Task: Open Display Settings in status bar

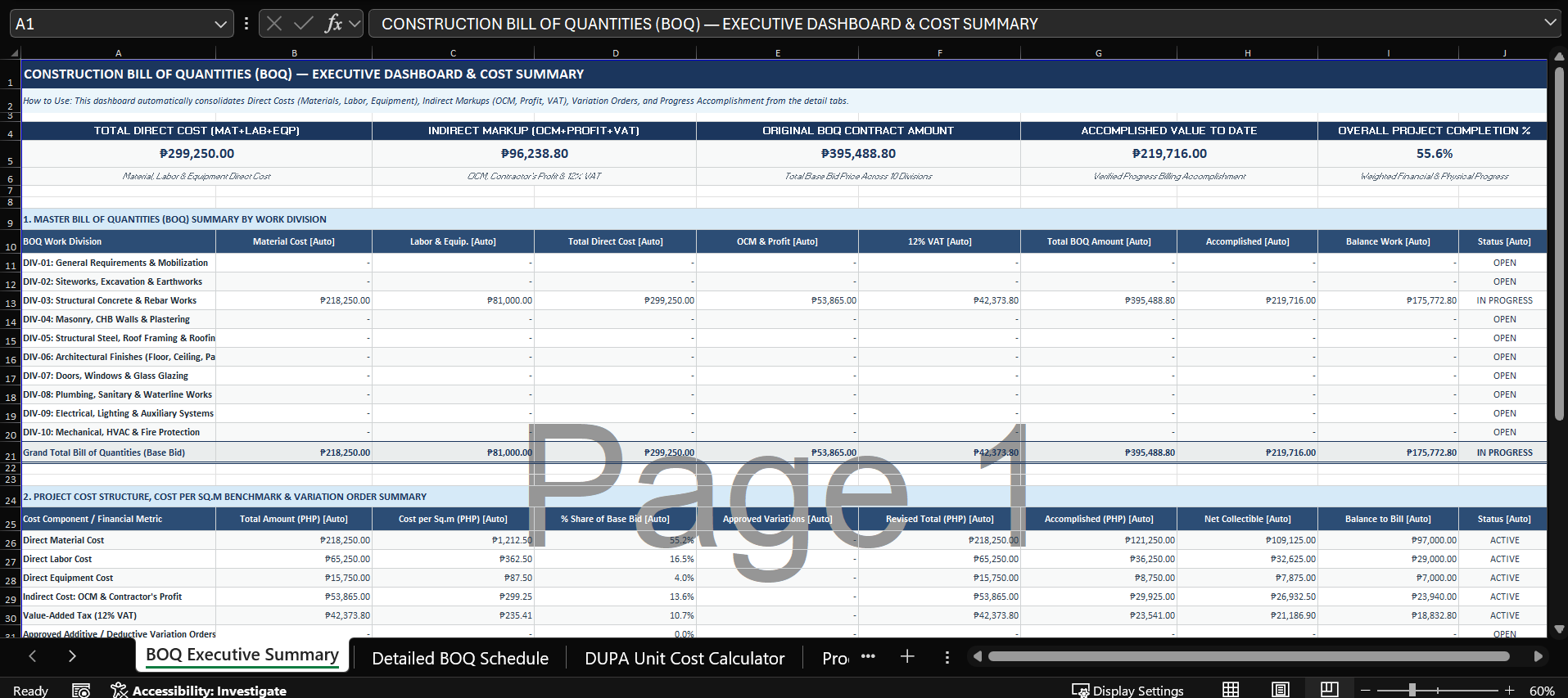Action: coord(1127,691)
